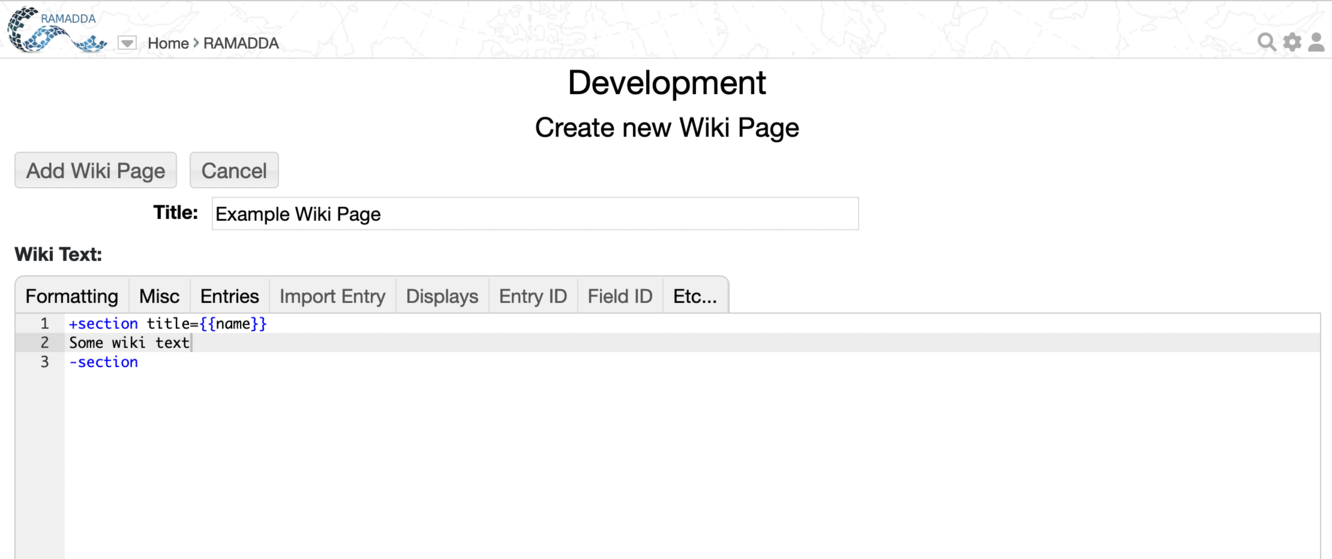Open the Formatting toolbar menu
The height and width of the screenshot is (559, 1332).
72,296
